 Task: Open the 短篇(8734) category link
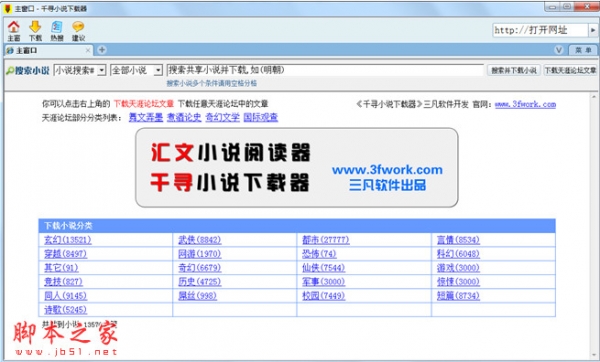pos(458,295)
